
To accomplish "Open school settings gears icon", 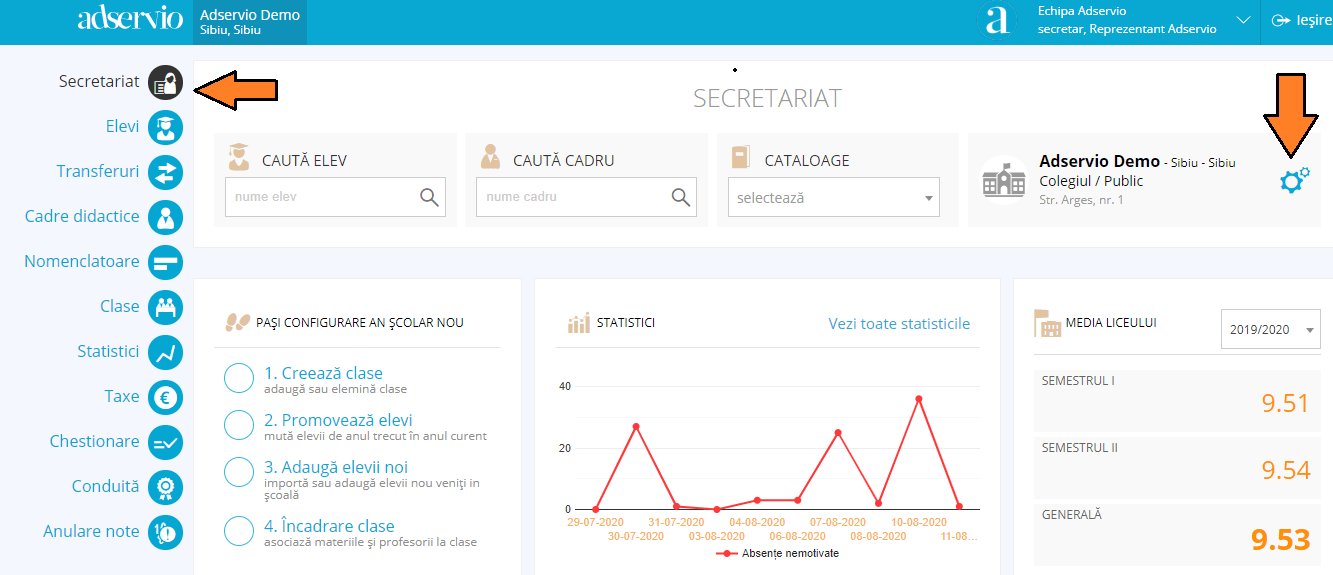I will pyautogui.click(x=1294, y=180).
